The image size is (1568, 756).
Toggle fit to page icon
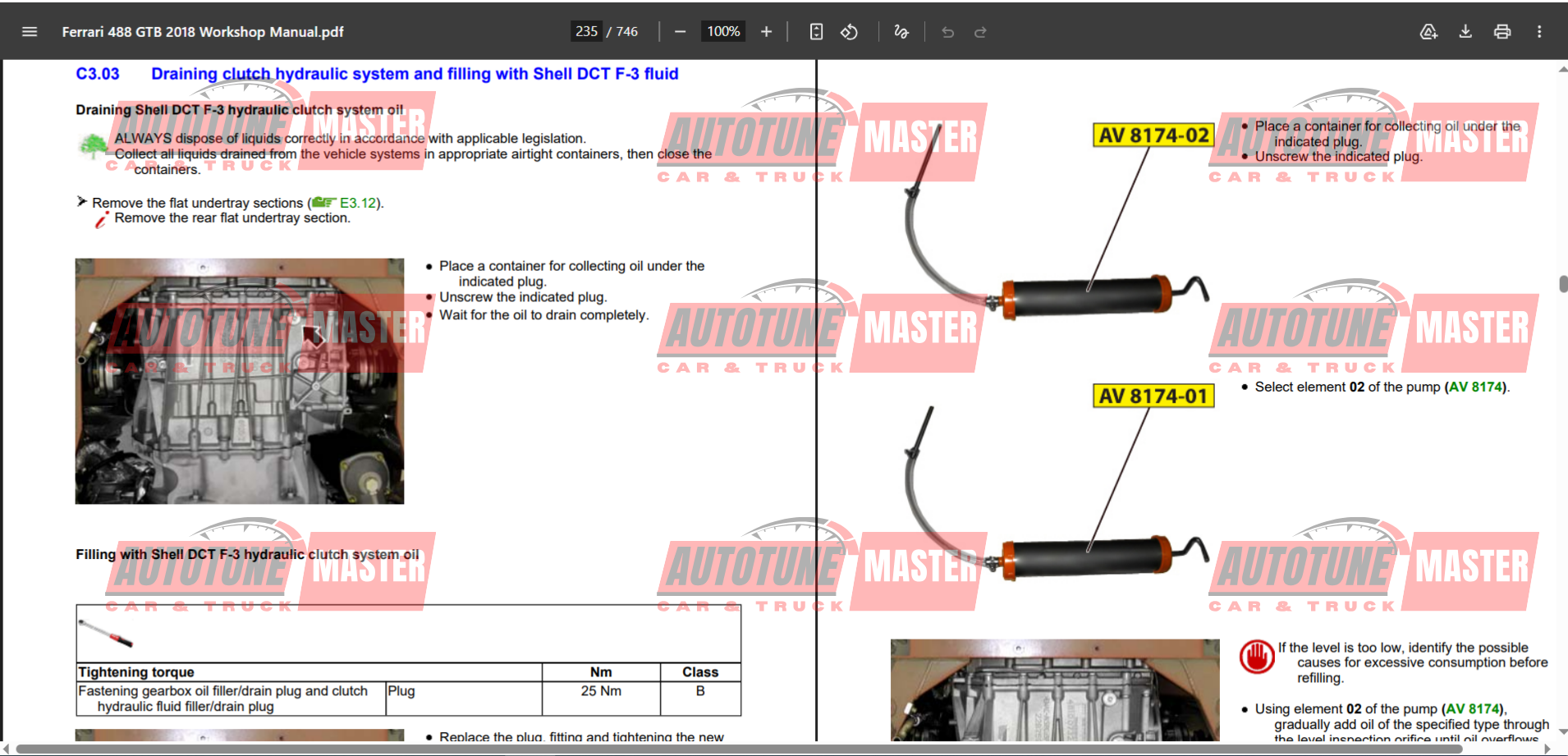coord(816,32)
